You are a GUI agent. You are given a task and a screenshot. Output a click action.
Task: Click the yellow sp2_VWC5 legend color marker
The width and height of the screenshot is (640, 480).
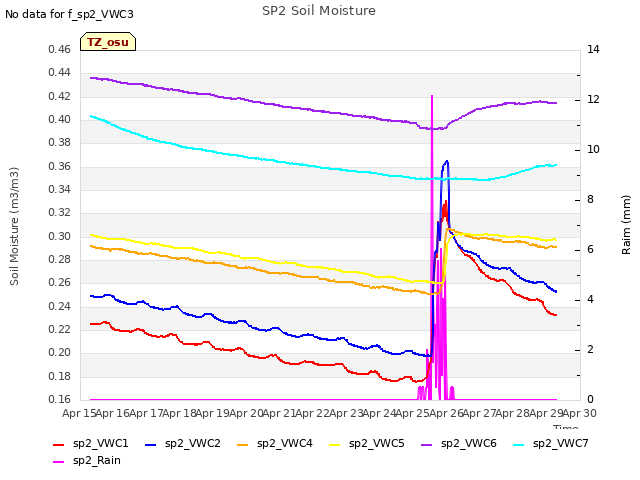[335, 444]
